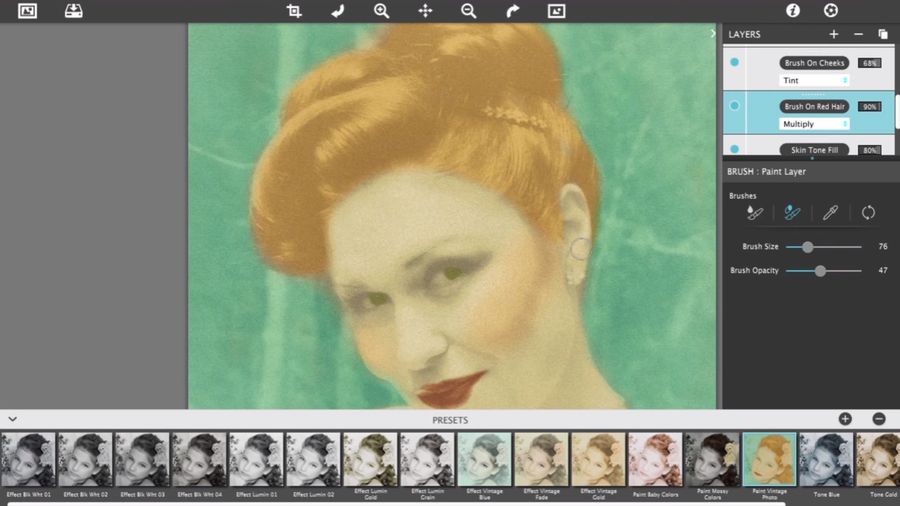Click the Redo arrow in the toolbar
The width and height of the screenshot is (900, 506).
pyautogui.click(x=513, y=11)
